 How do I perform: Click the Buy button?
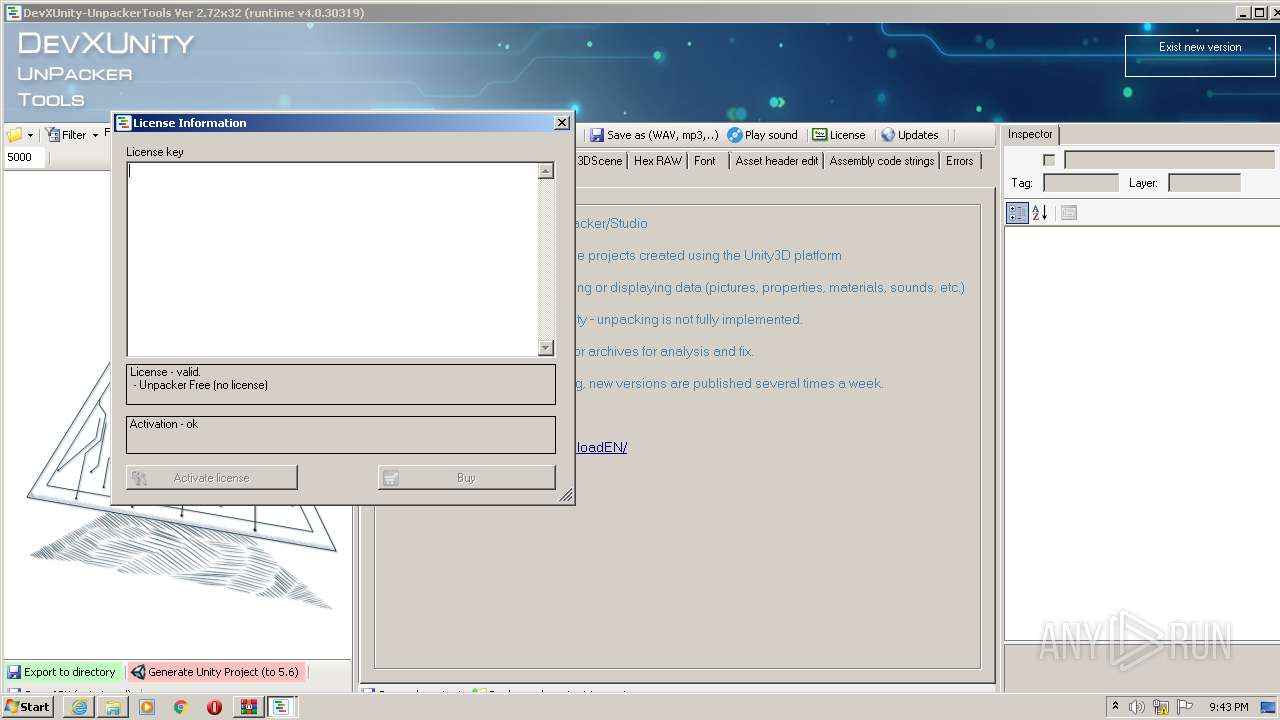point(466,478)
